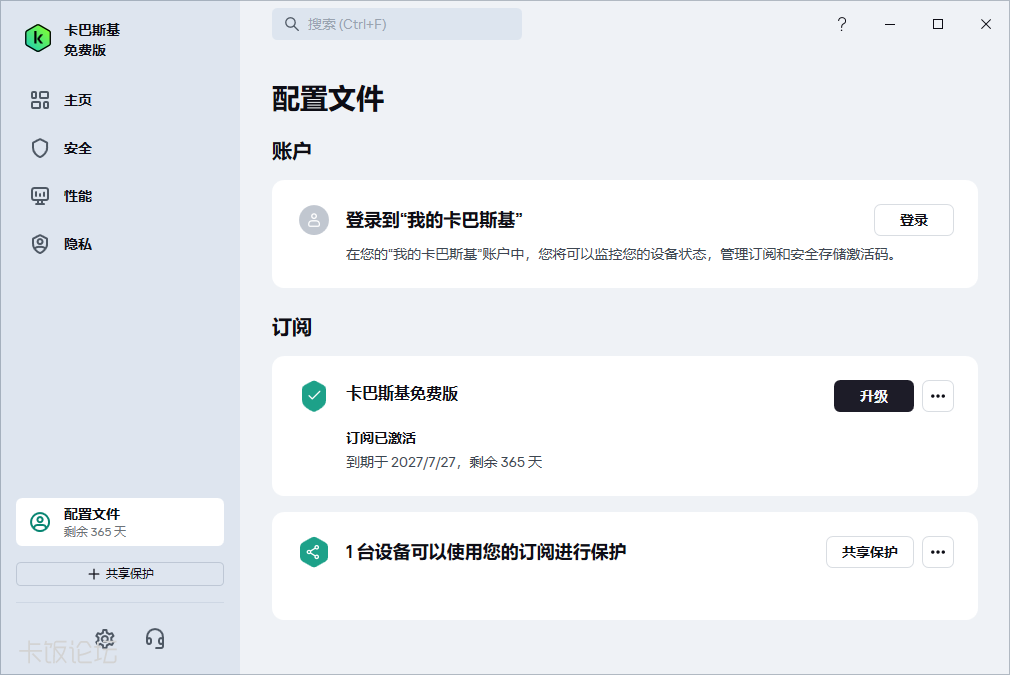
Task: Click the 剩余 365 天 text in sidebar
Action: tap(95, 531)
